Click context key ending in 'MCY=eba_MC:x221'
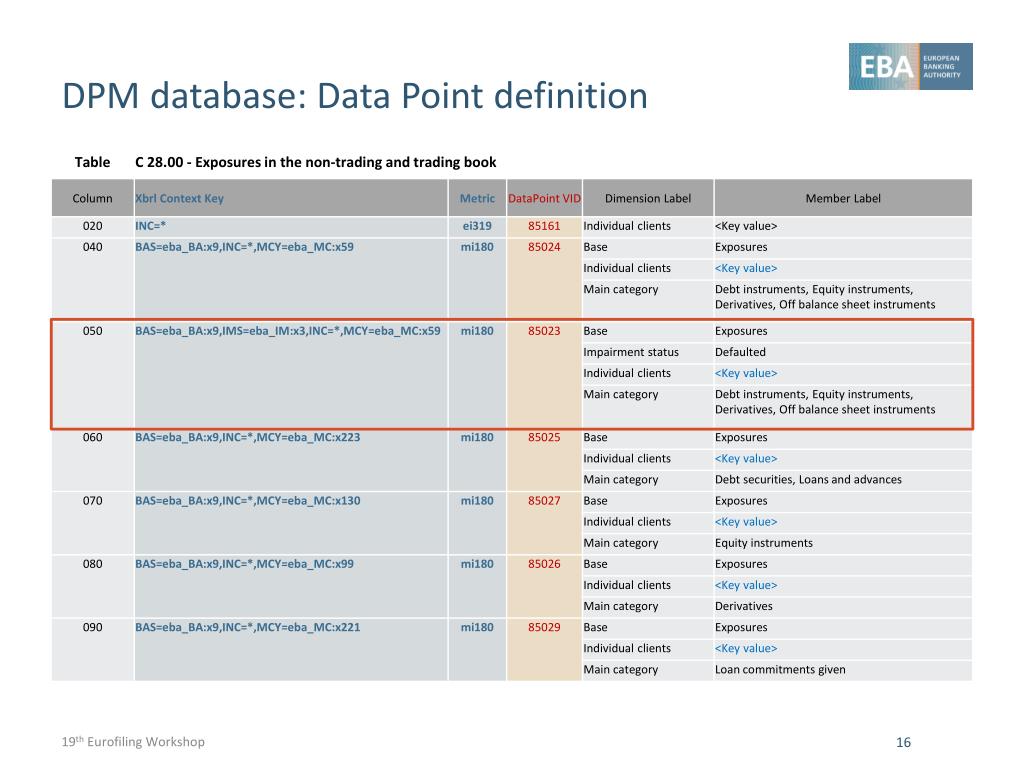Viewport: 1024px width, 768px height. (248, 627)
